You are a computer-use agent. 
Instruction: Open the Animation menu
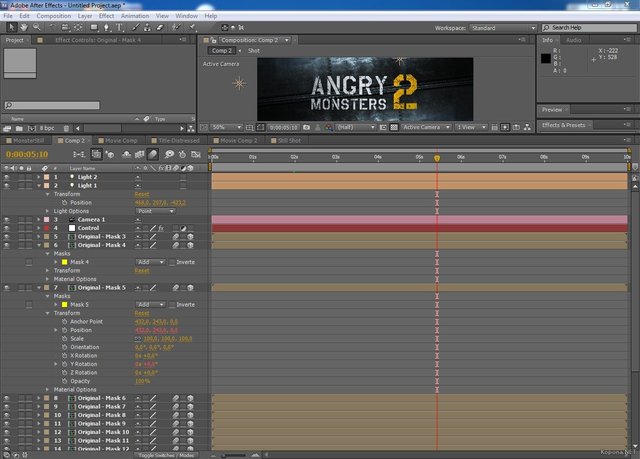(x=135, y=16)
